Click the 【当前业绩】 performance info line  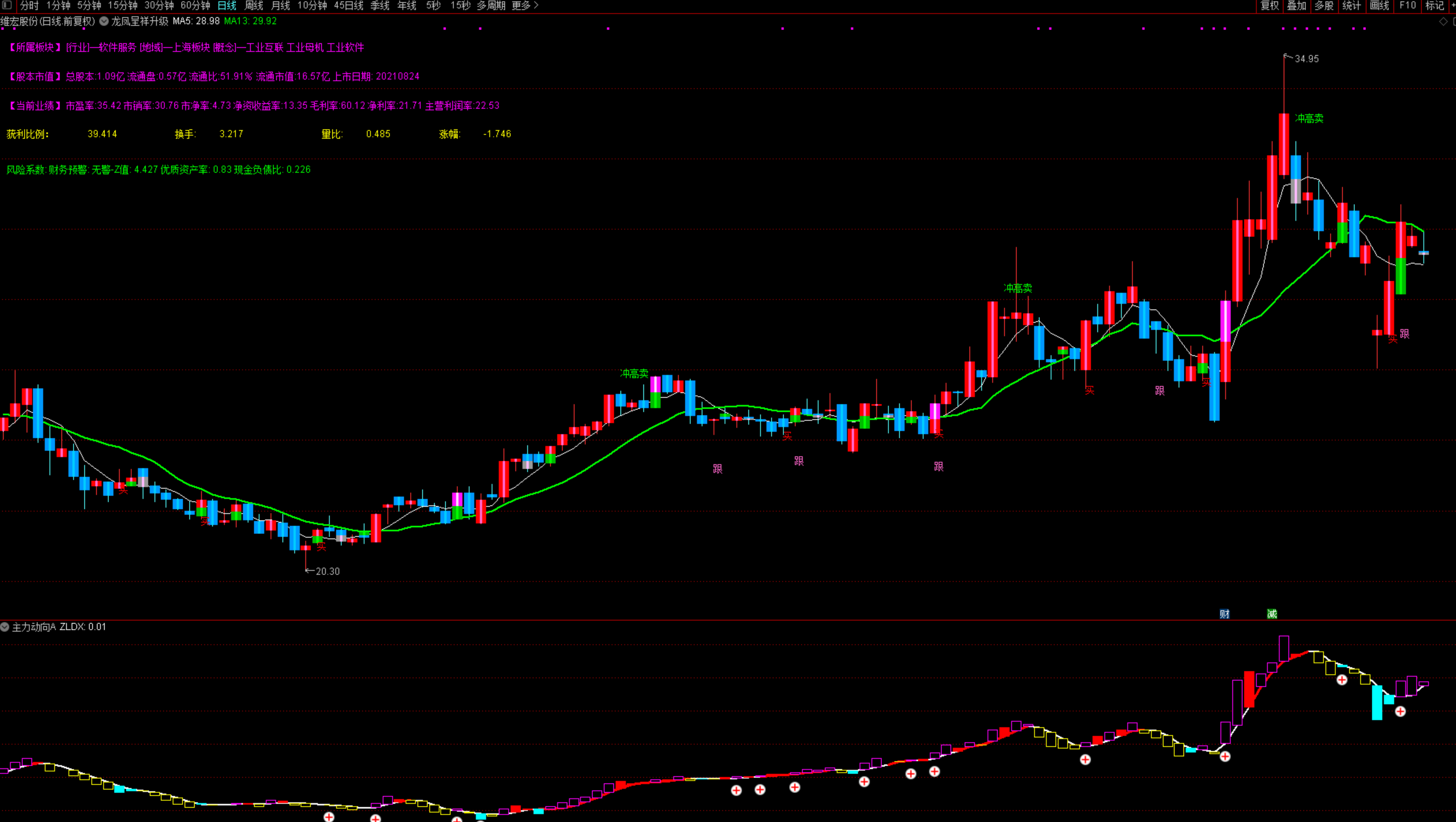[x=253, y=106]
